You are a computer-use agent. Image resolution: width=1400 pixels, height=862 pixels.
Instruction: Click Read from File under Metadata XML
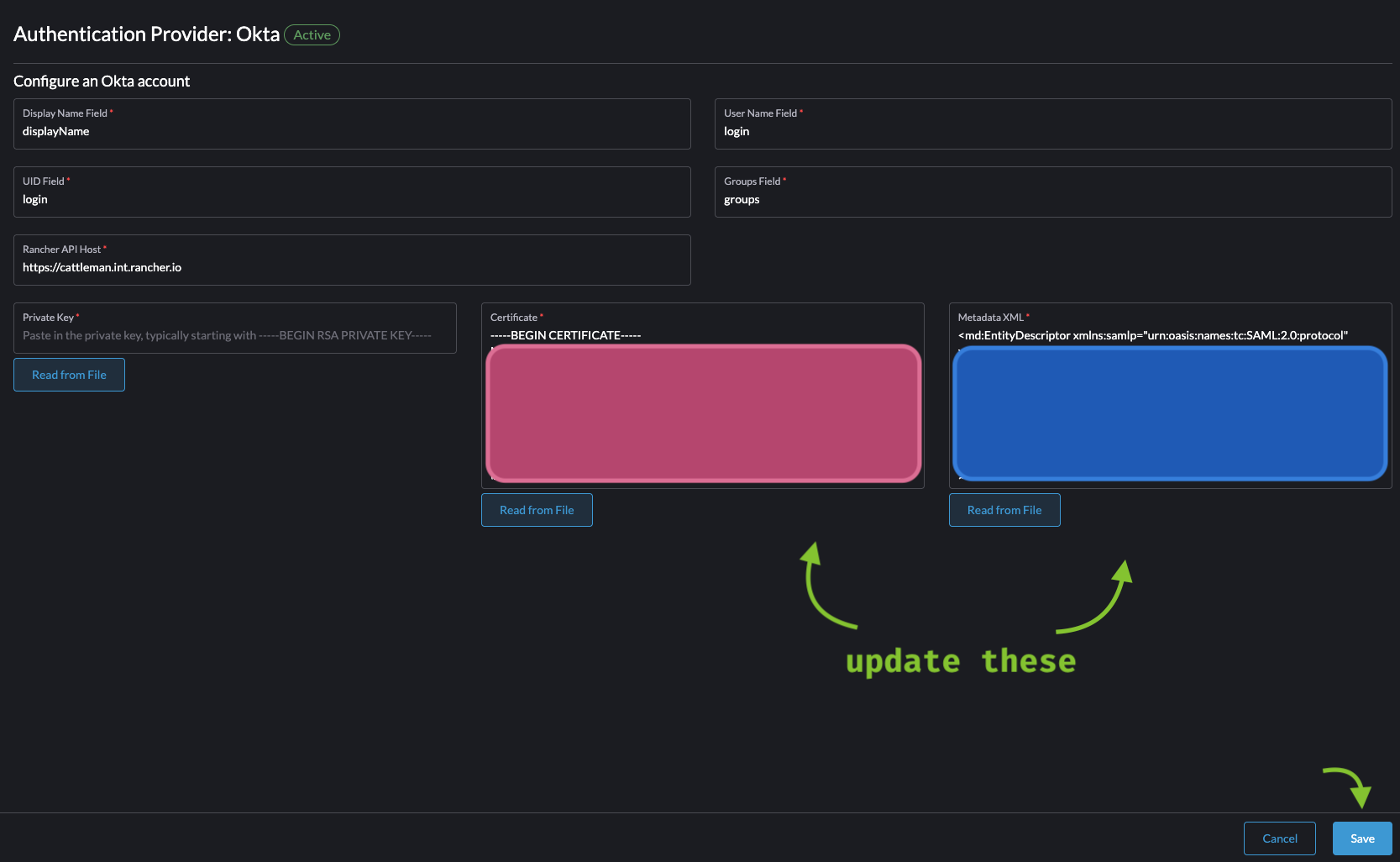1004,510
